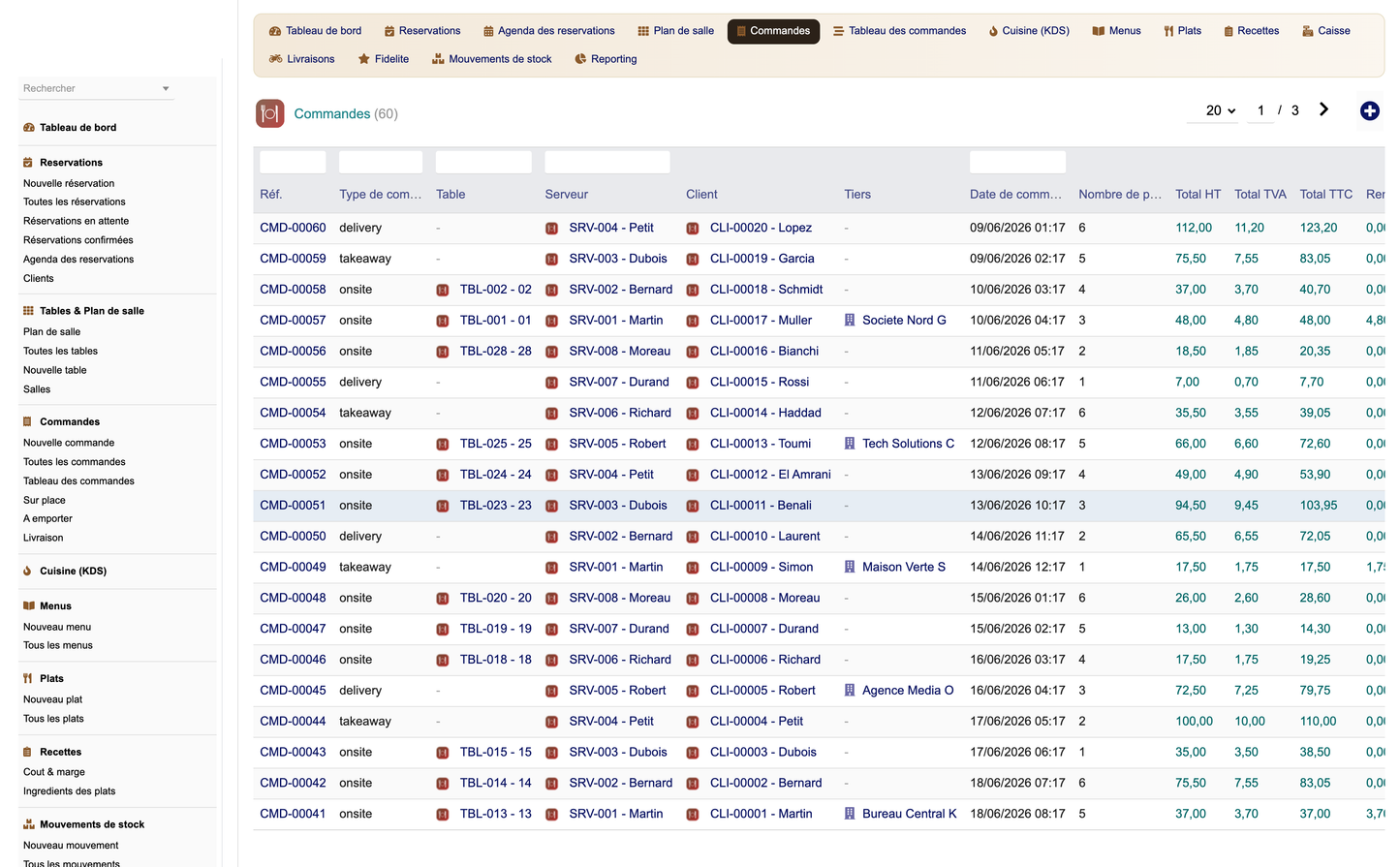Click the add new order plus icon
Image resolution: width=1400 pixels, height=867 pixels.
(1369, 110)
